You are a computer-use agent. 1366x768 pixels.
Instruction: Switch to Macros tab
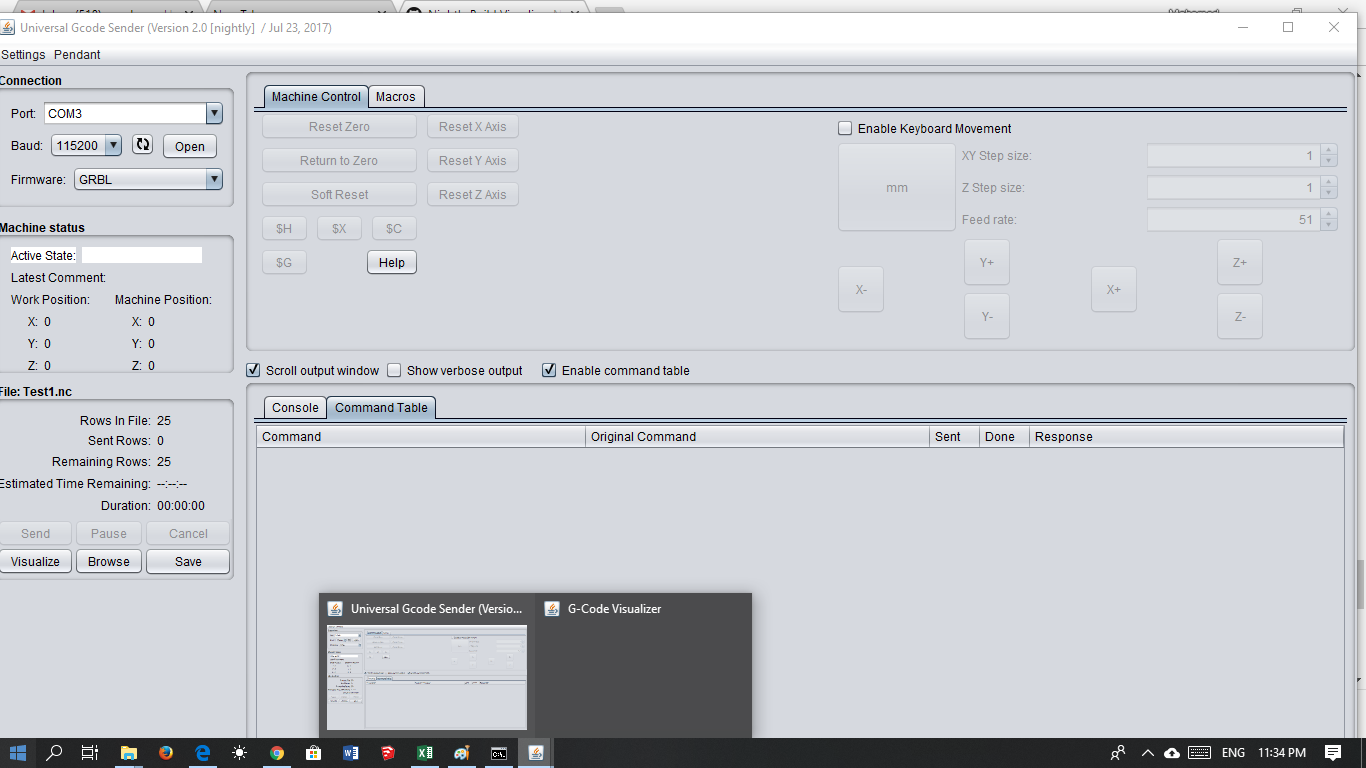point(396,96)
